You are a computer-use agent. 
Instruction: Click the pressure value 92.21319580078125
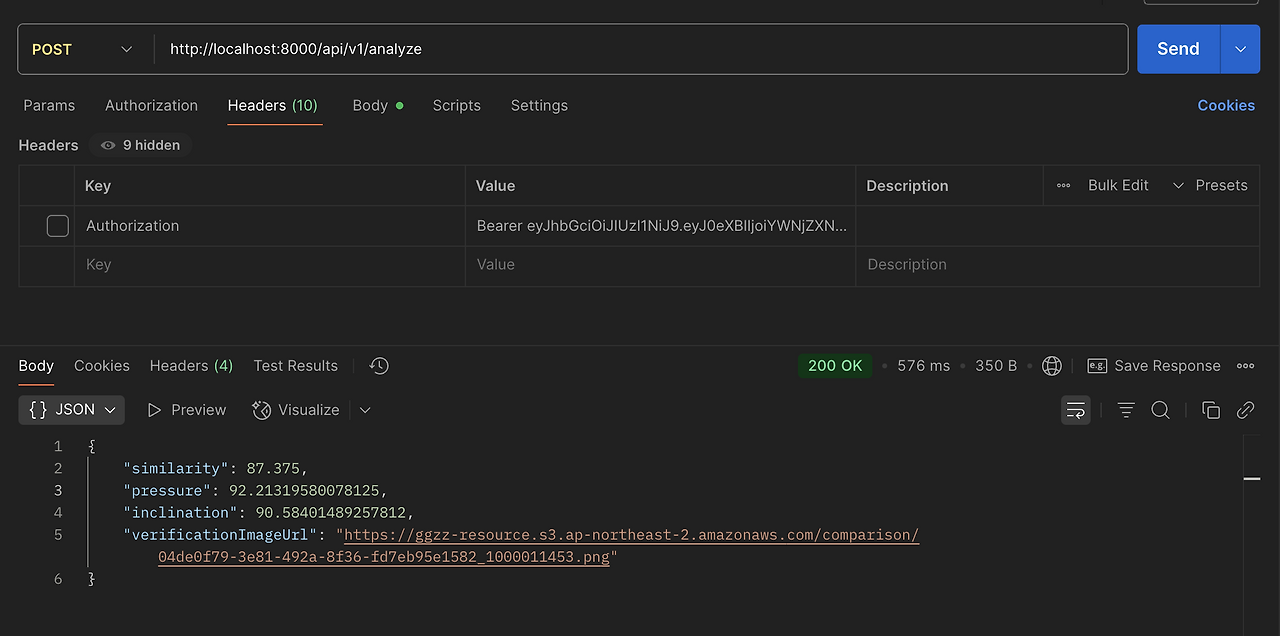tap(303, 491)
